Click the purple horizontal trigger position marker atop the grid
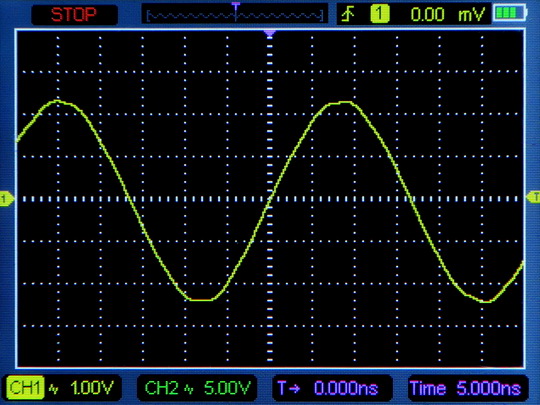Image resolution: width=540 pixels, height=405 pixels. [270, 33]
